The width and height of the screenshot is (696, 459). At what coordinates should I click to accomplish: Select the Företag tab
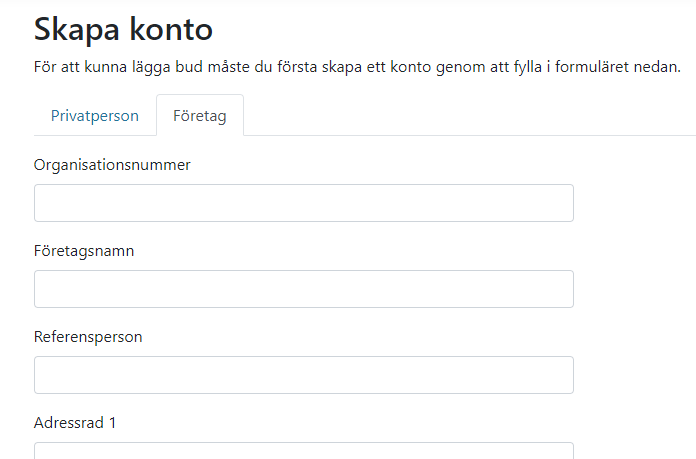(200, 115)
